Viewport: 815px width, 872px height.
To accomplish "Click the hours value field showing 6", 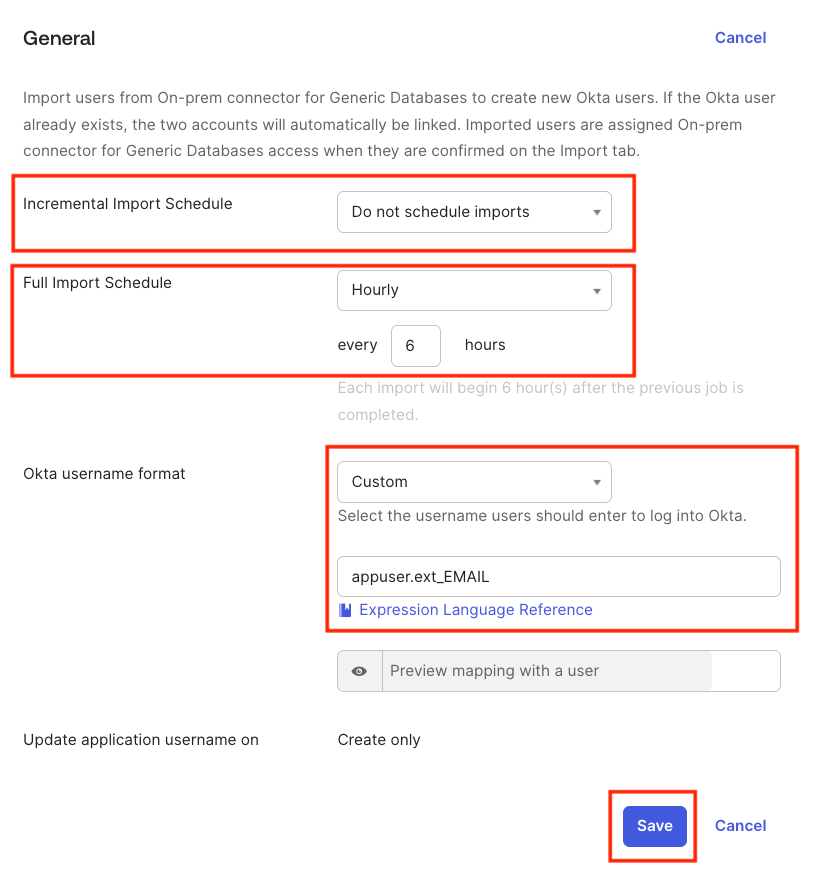I will pyautogui.click(x=415, y=345).
